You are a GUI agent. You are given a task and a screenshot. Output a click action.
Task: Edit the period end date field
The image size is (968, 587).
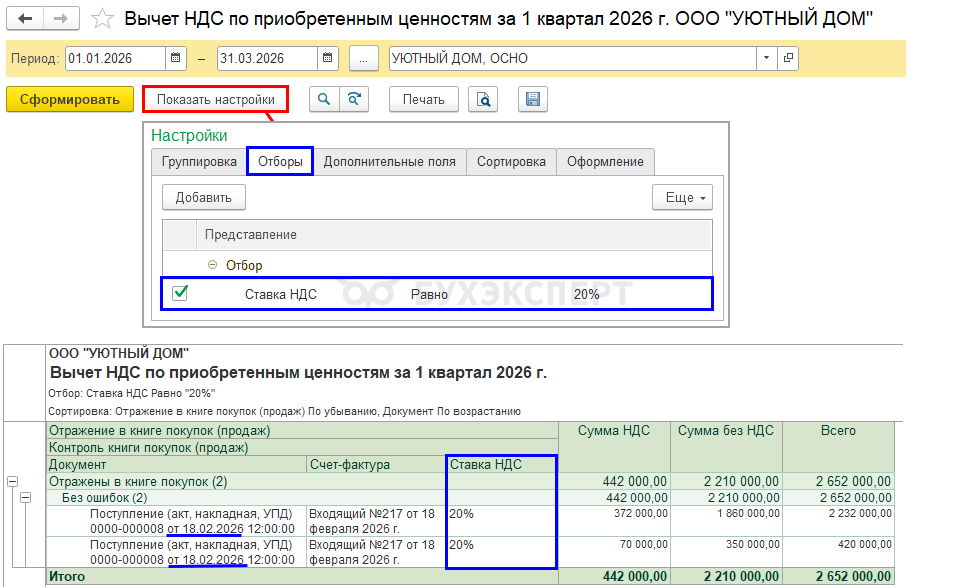267,59
